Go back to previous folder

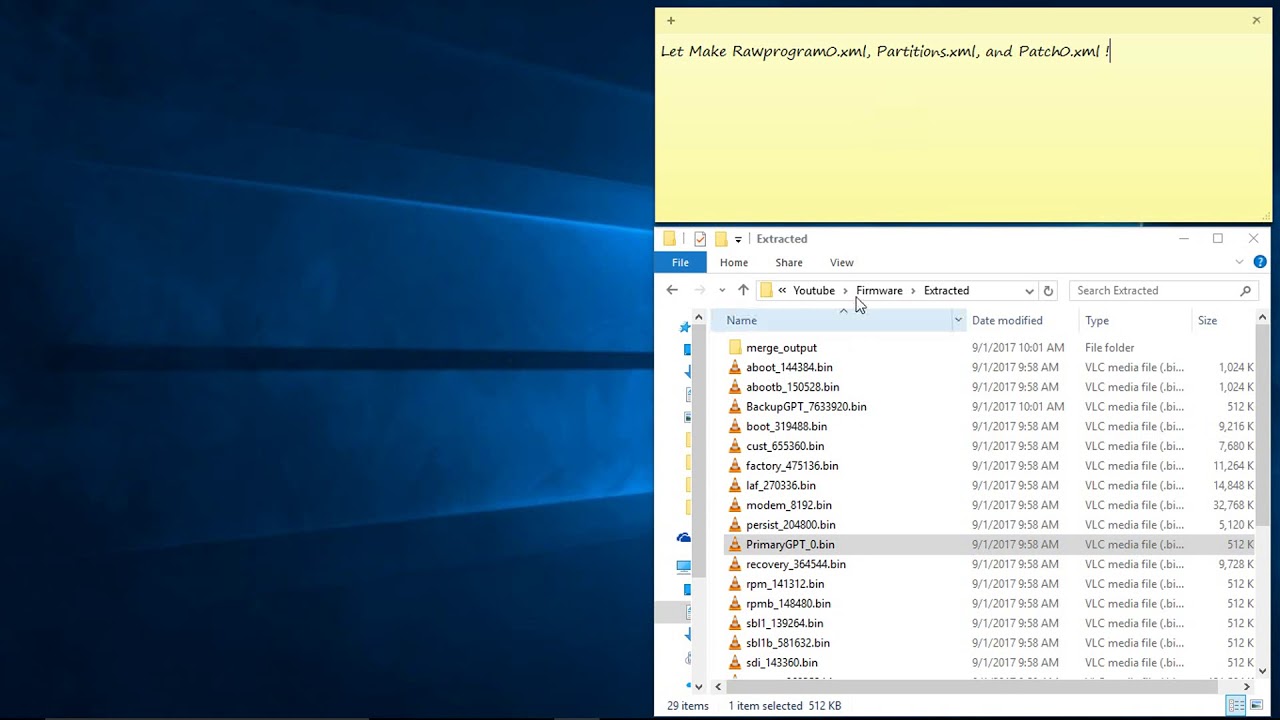tap(672, 290)
